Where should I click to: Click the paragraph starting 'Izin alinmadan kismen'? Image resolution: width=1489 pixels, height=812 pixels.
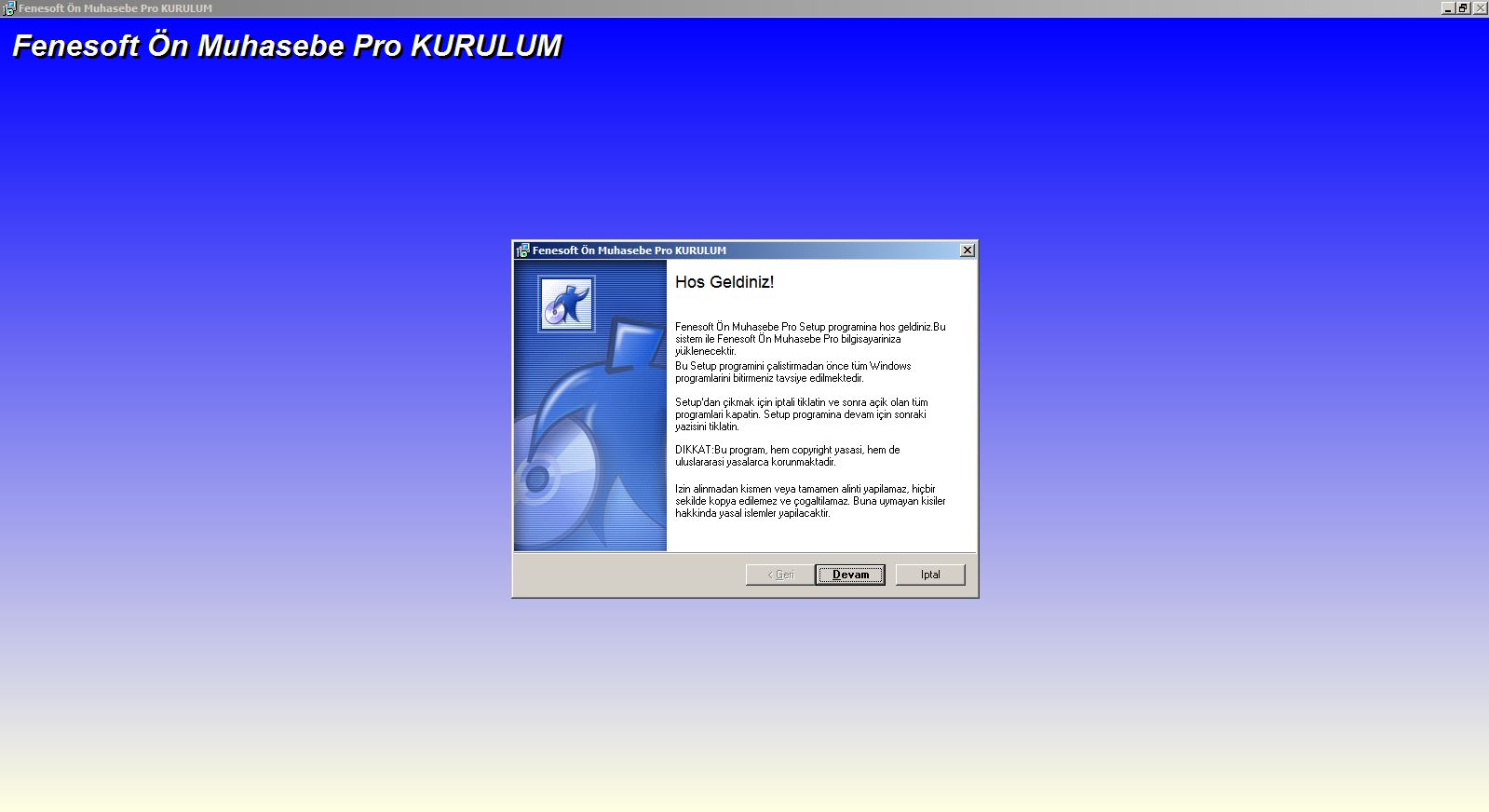pos(810,501)
